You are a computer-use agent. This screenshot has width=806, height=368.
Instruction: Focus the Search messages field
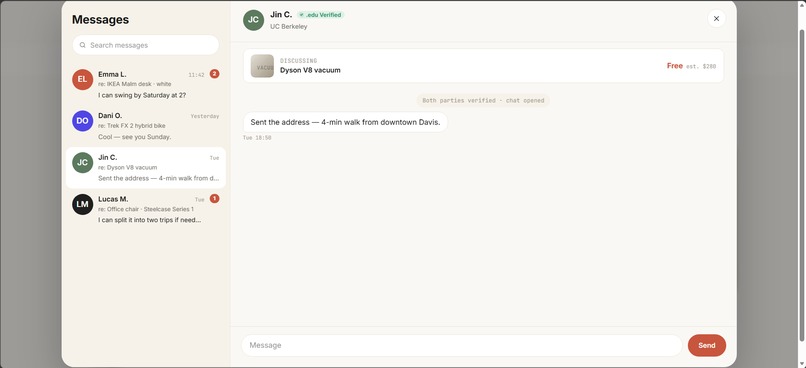(x=146, y=45)
